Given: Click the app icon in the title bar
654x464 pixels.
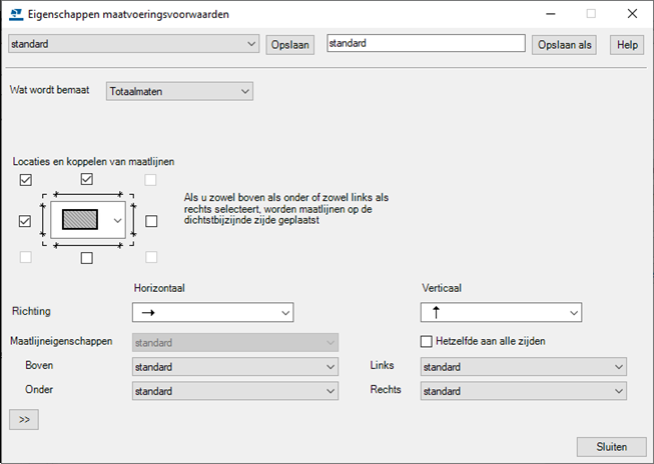Looking at the screenshot, I should point(16,15).
